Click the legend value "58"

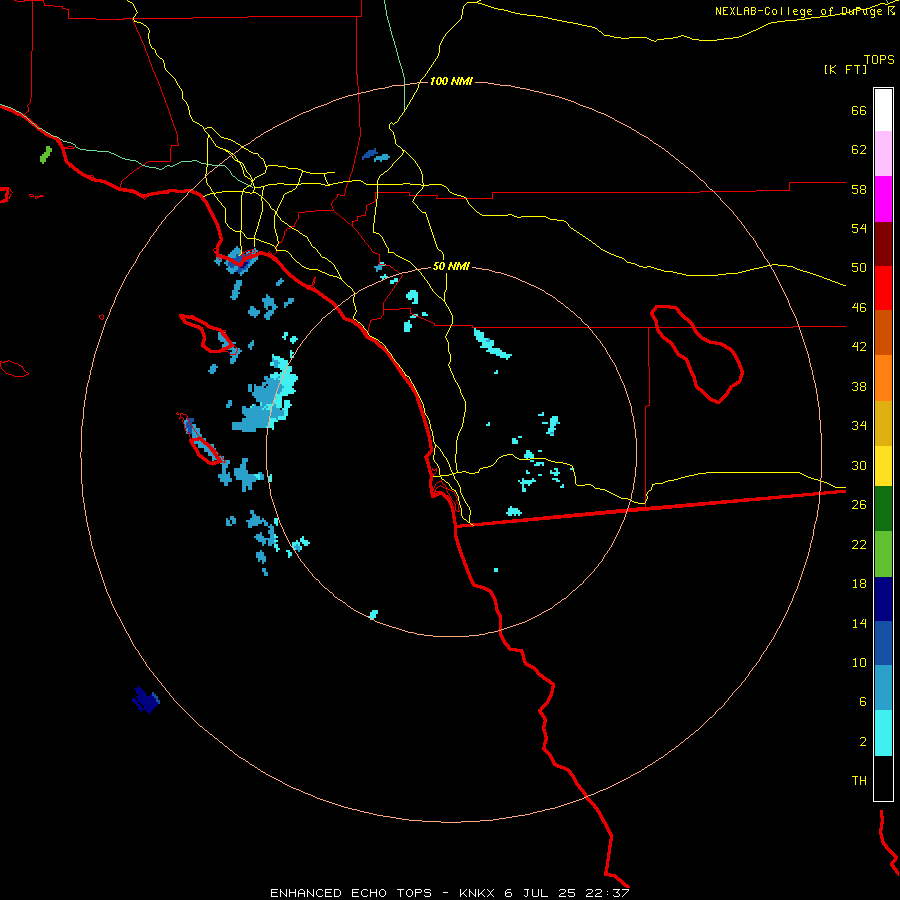click(859, 189)
